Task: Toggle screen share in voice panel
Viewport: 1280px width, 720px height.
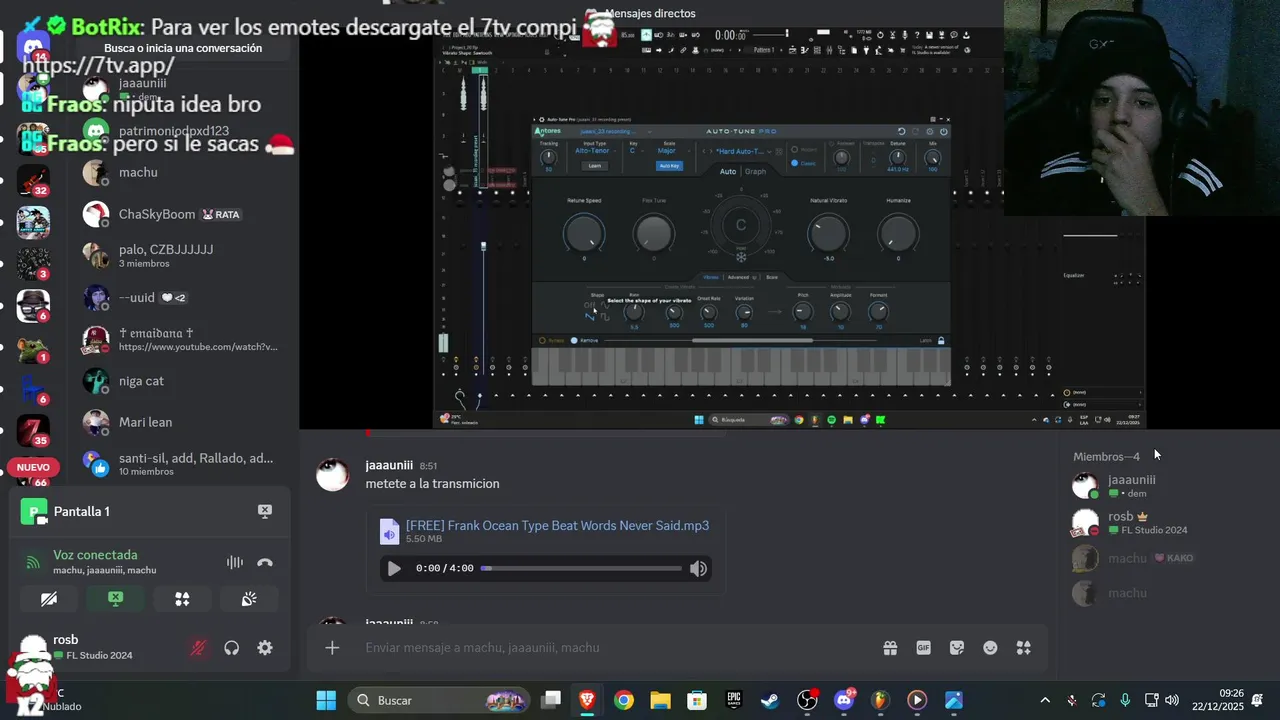Action: tap(115, 599)
